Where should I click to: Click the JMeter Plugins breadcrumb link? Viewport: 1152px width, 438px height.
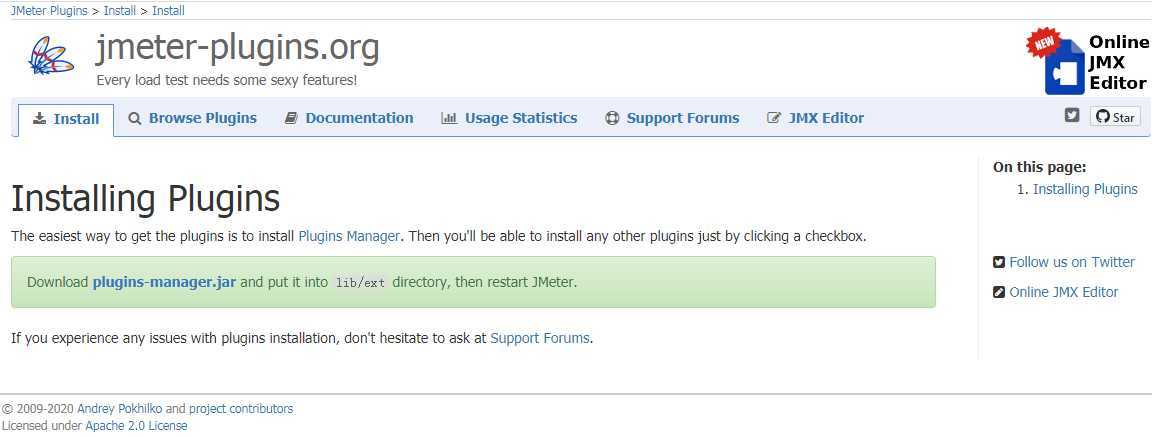click(x=48, y=11)
